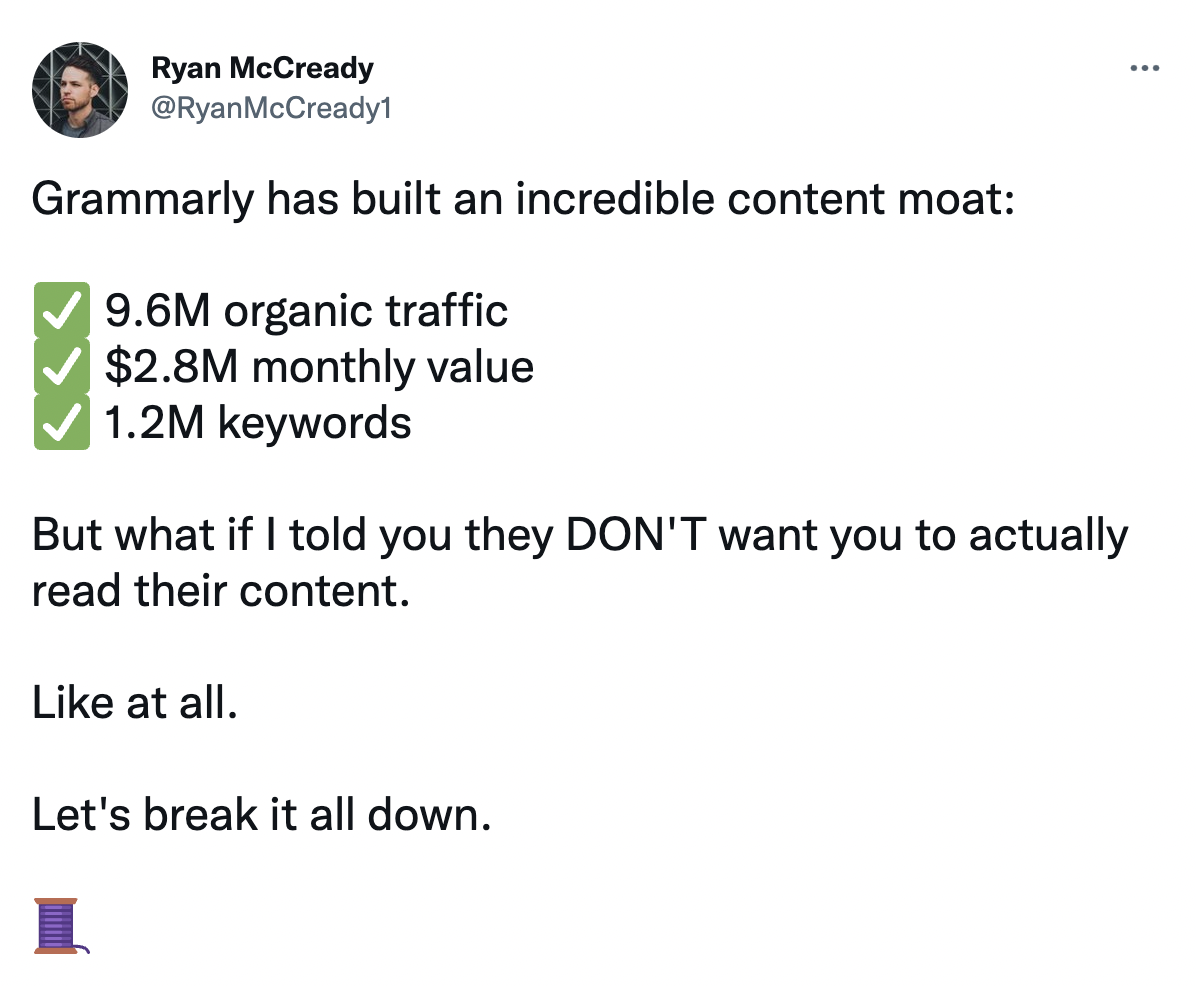Click the 1.2M keywords bullet text

click(x=255, y=422)
